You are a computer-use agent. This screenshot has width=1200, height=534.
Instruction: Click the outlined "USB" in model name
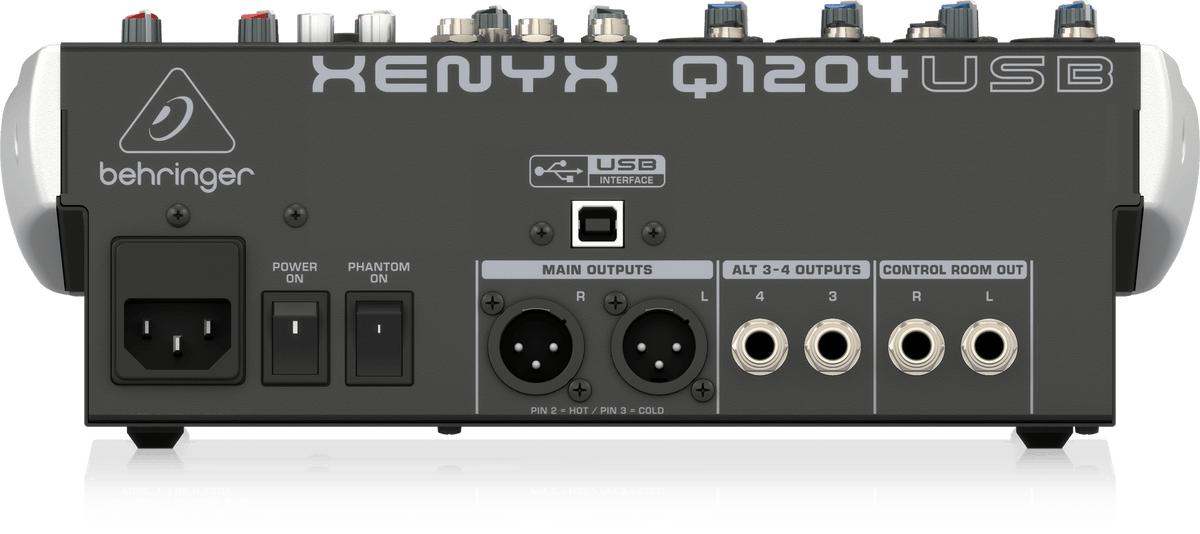[x=1017, y=75]
